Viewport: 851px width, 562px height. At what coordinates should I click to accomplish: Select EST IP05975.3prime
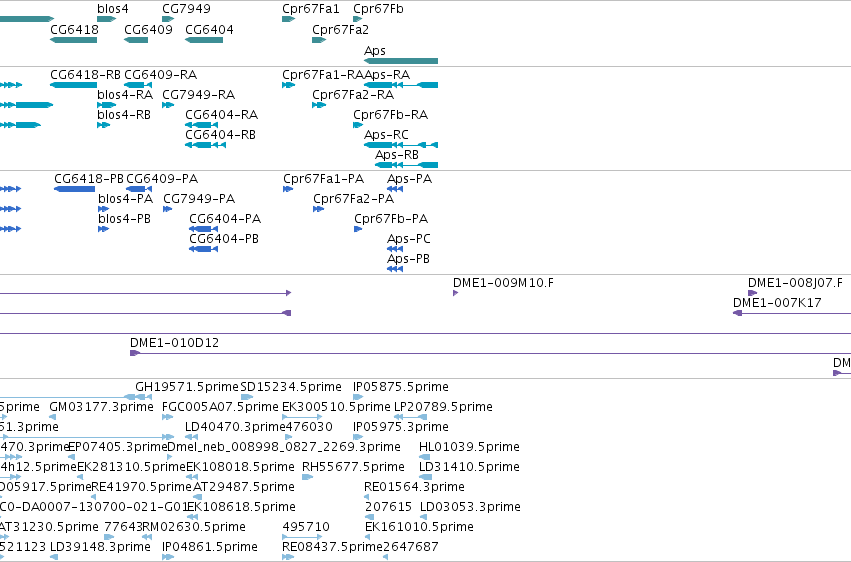(x=401, y=427)
